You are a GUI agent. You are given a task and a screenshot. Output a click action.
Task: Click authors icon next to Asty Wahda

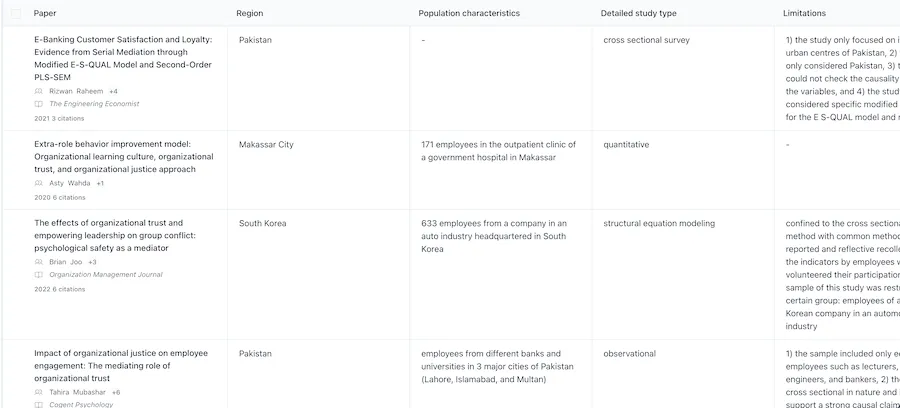(38, 184)
